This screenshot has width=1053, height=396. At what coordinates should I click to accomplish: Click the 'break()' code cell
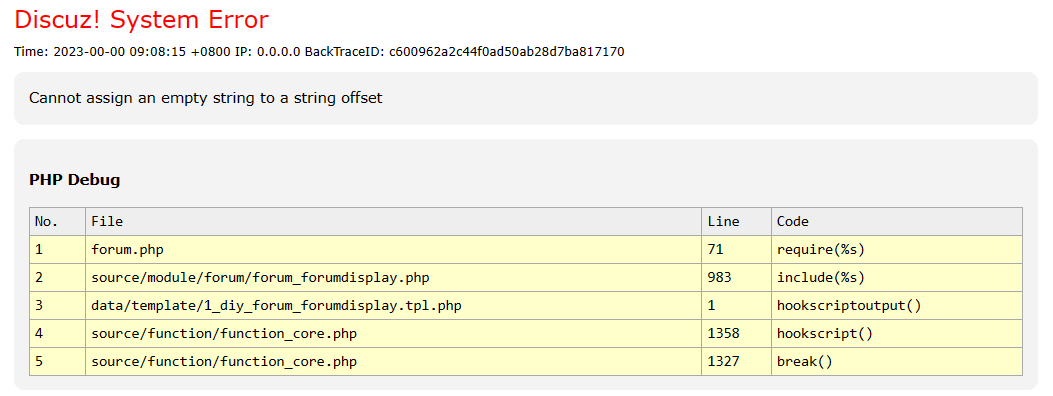(x=897, y=362)
